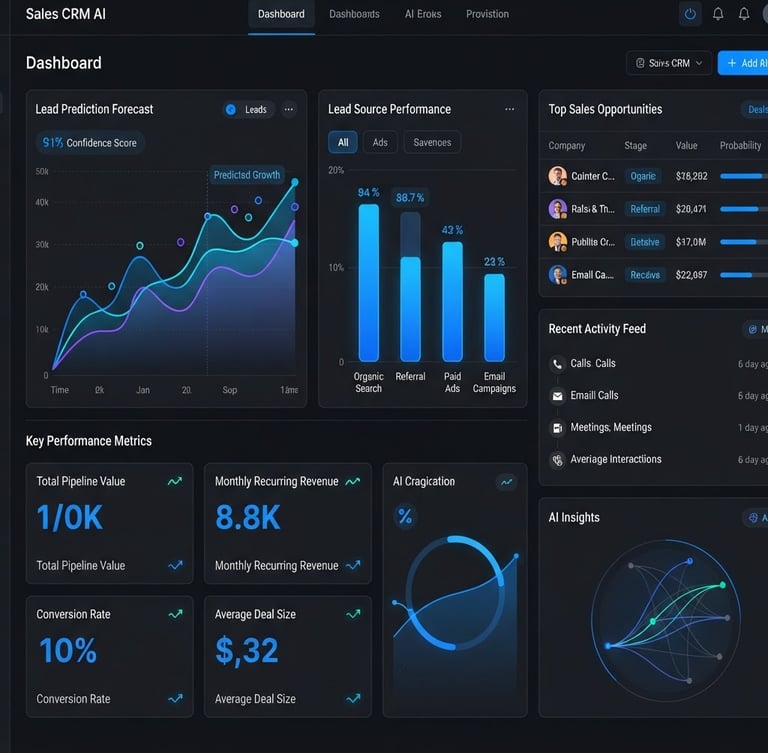Click the lower Total Pipeline Value blue trend icon
Screen dimensions: 768x753
point(175,565)
